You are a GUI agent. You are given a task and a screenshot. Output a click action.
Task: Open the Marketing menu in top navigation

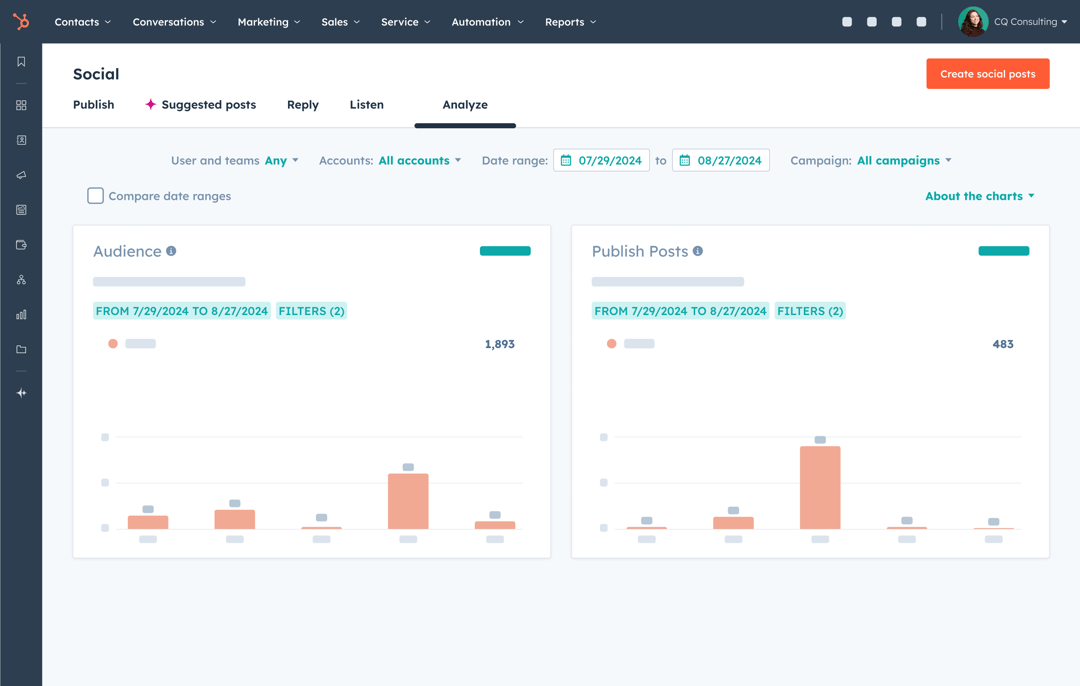(x=268, y=21)
